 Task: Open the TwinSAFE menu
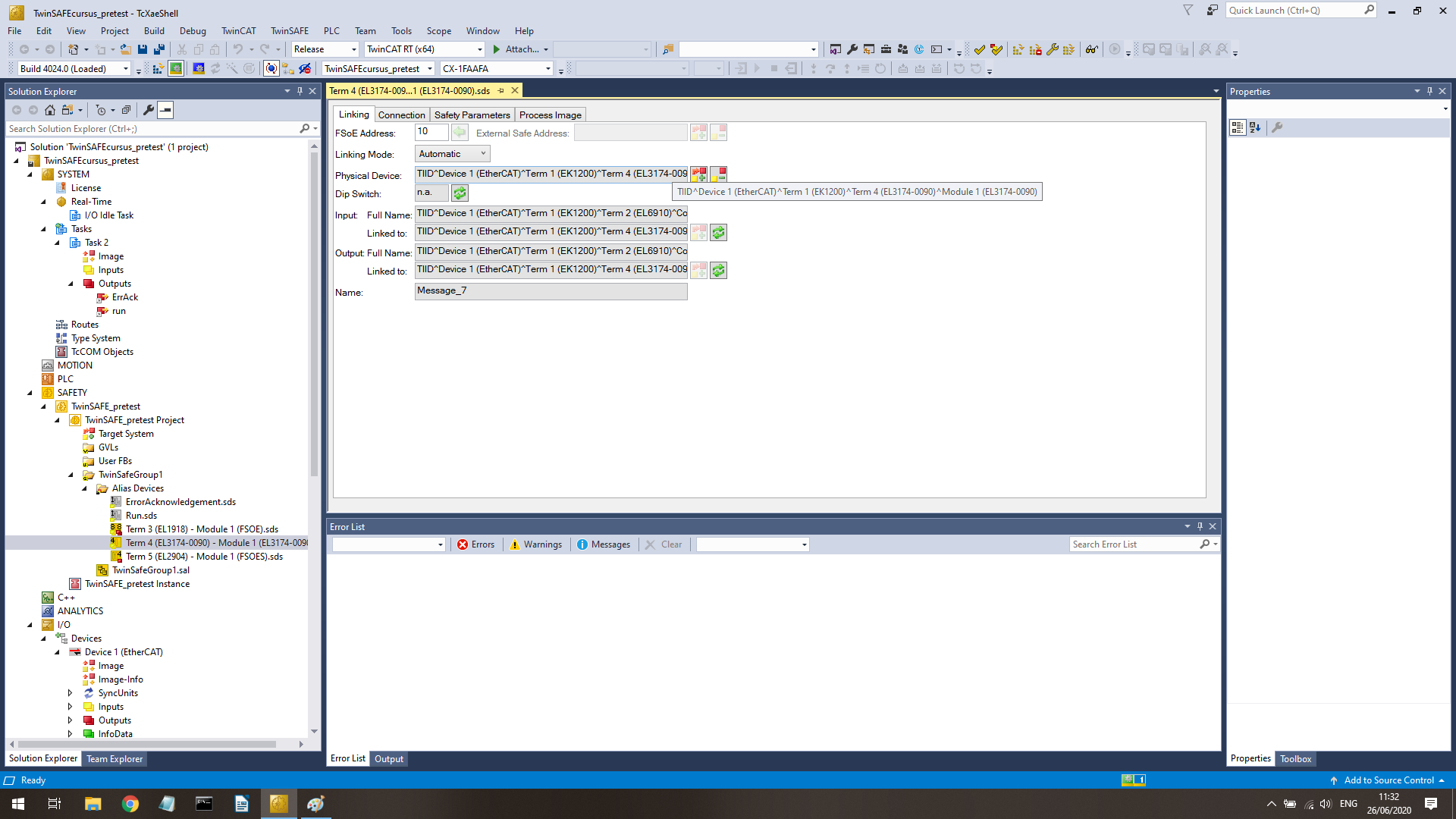pos(289,31)
